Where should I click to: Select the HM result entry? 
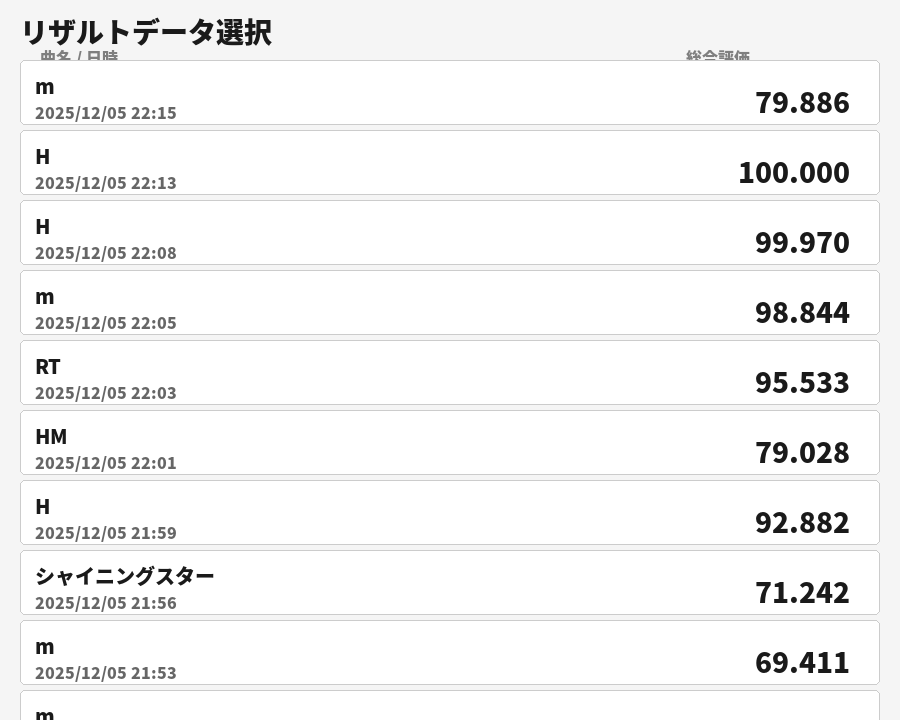point(450,443)
